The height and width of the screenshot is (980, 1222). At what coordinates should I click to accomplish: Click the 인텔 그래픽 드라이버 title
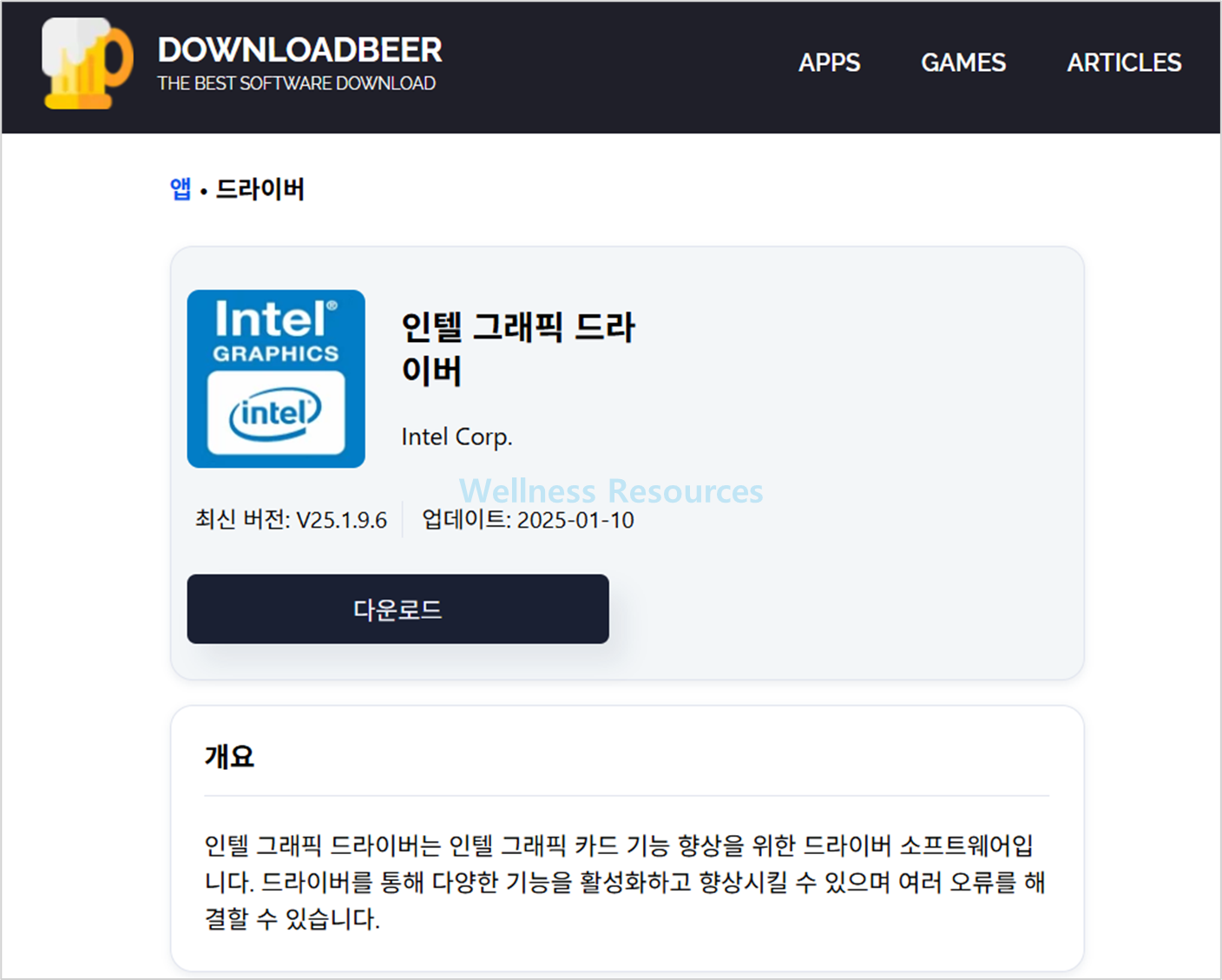point(517,348)
